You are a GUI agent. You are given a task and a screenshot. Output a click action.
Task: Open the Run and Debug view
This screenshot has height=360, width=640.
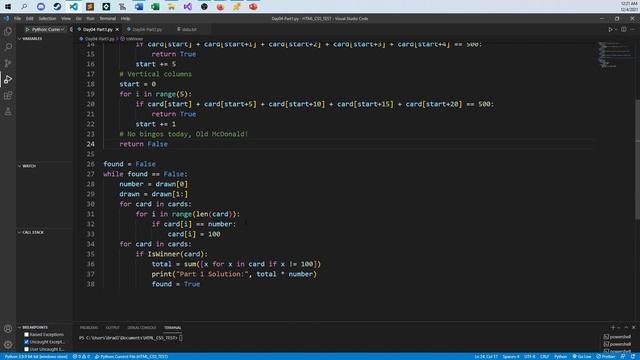[8, 79]
